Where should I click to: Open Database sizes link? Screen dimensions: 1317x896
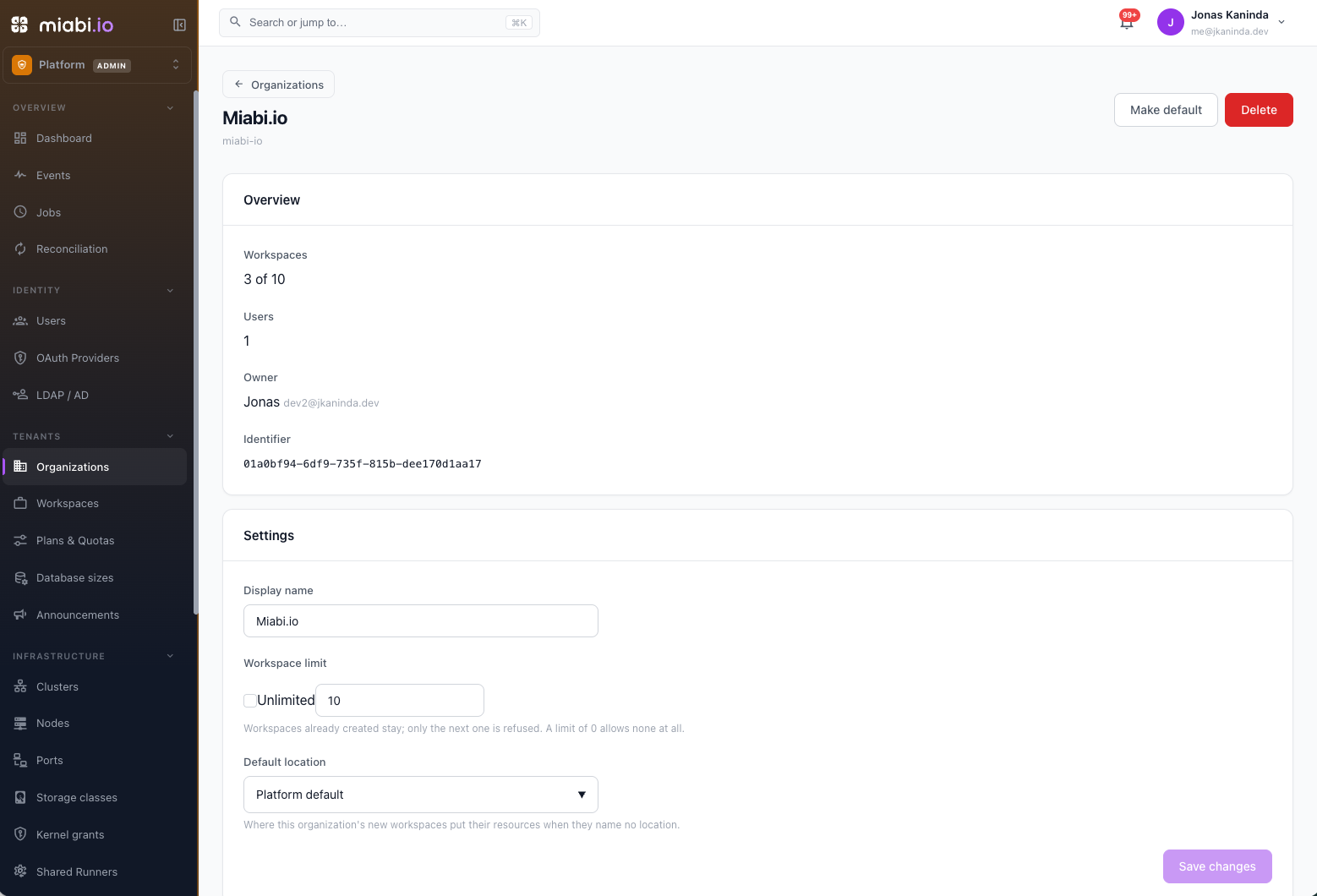tap(95, 577)
